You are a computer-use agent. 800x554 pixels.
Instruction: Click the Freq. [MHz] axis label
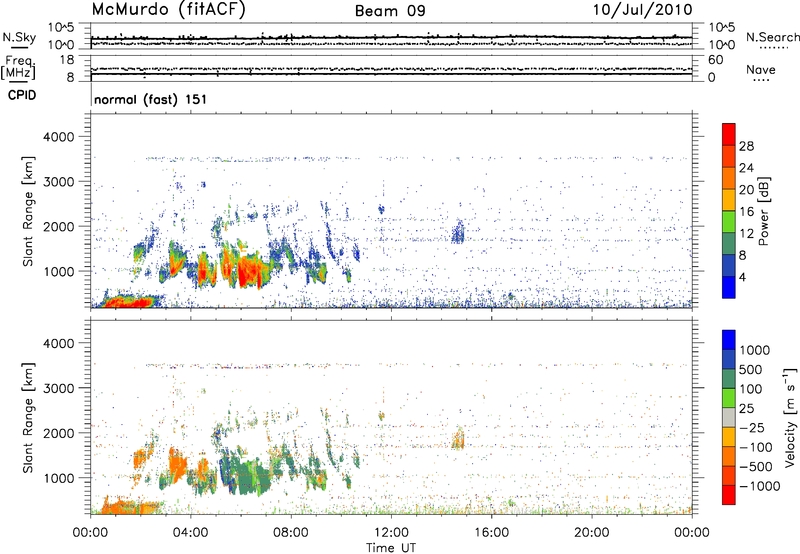[x=19, y=68]
